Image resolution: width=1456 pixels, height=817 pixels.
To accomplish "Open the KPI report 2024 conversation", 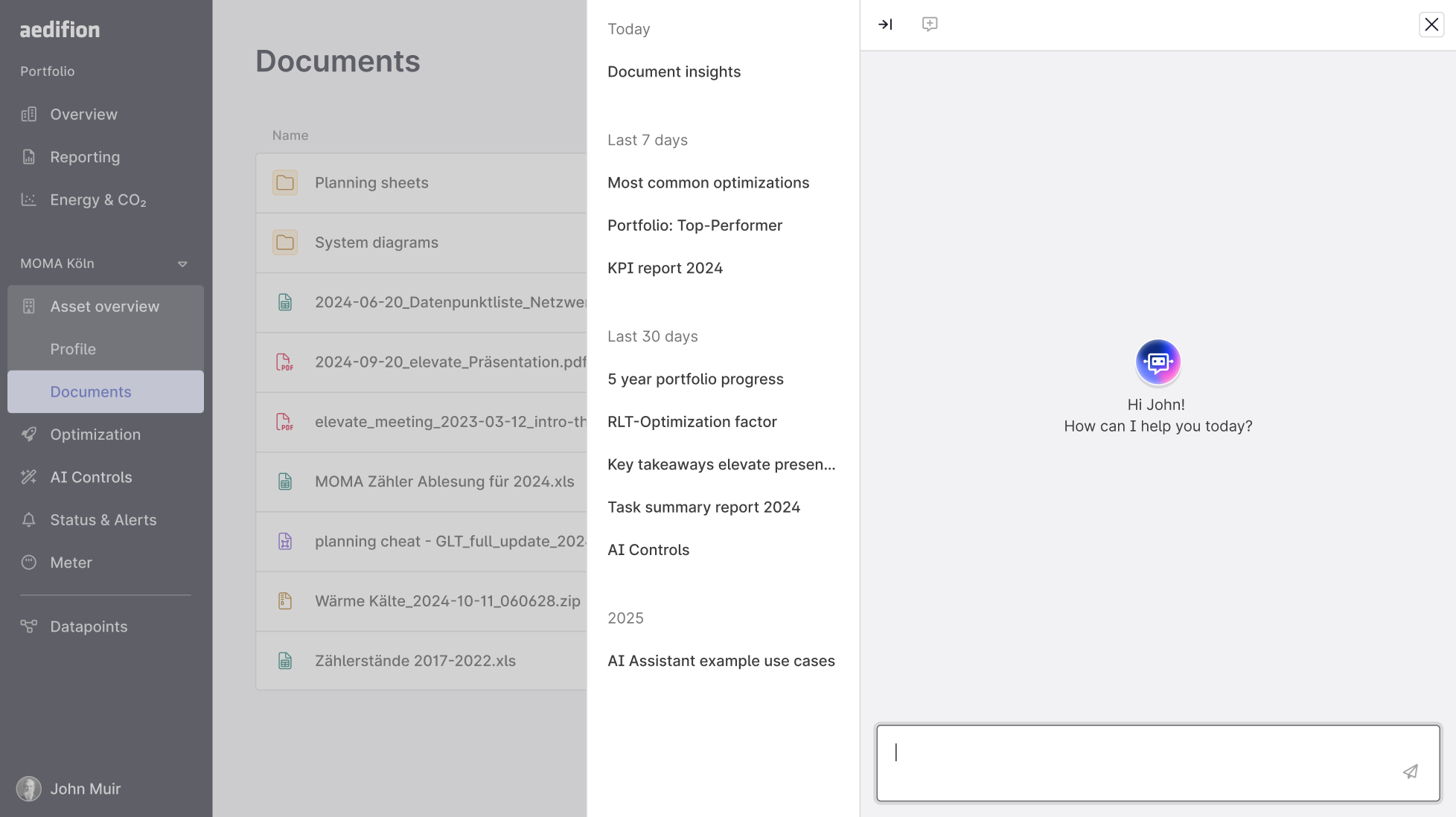I will click(665, 269).
